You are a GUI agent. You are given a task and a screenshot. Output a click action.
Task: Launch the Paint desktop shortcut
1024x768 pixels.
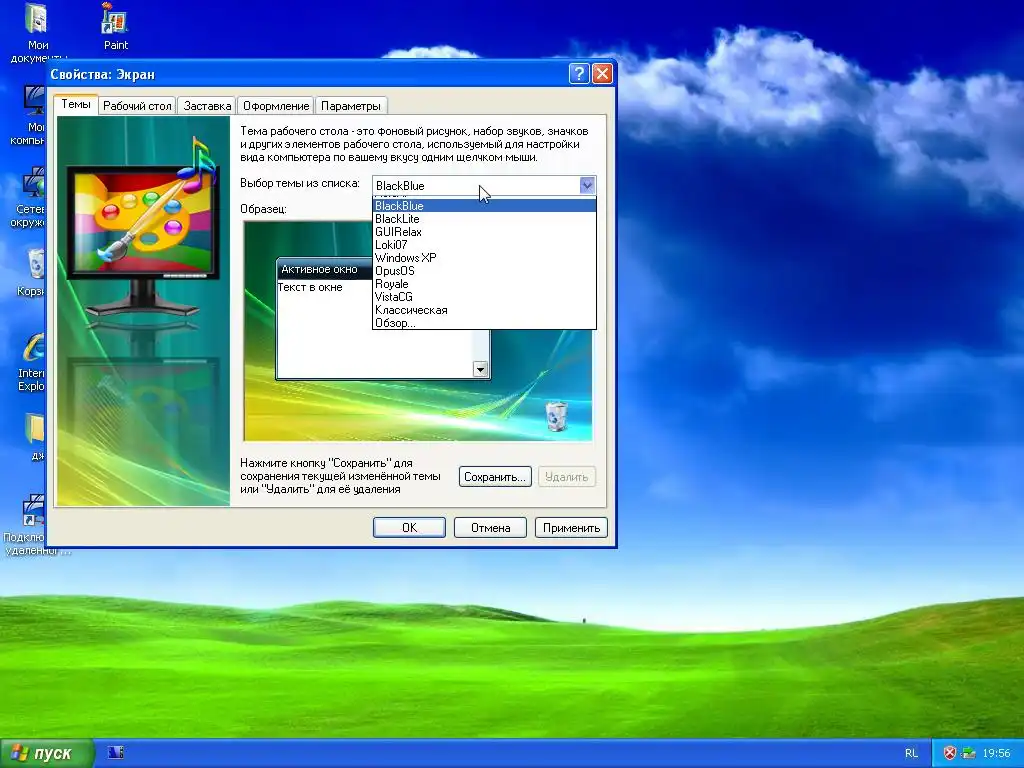116,27
